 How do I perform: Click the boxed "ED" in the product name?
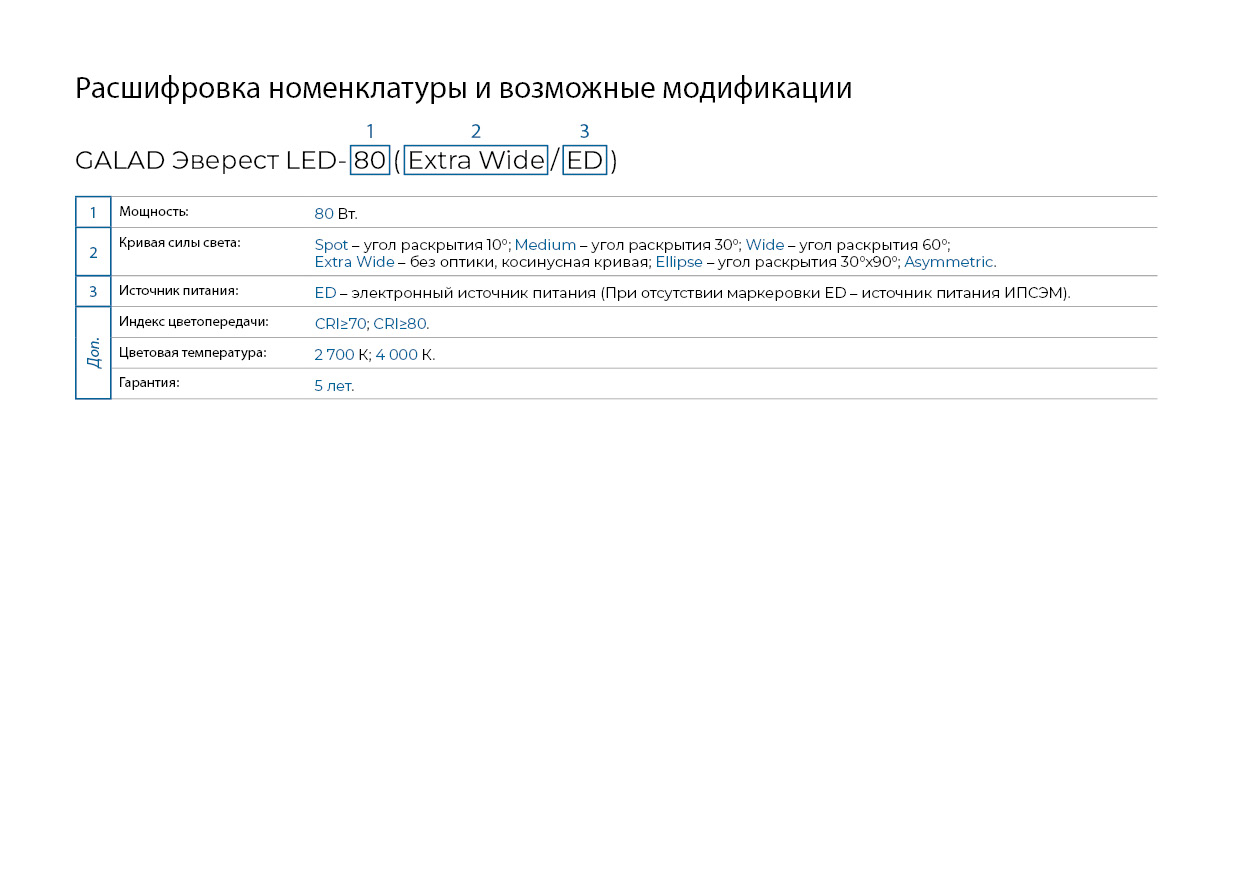pyautogui.click(x=585, y=160)
